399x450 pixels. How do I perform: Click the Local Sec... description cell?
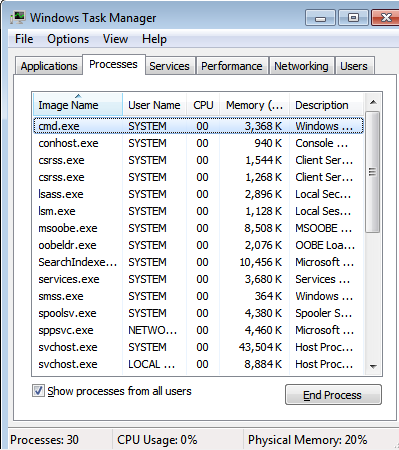click(x=323, y=194)
